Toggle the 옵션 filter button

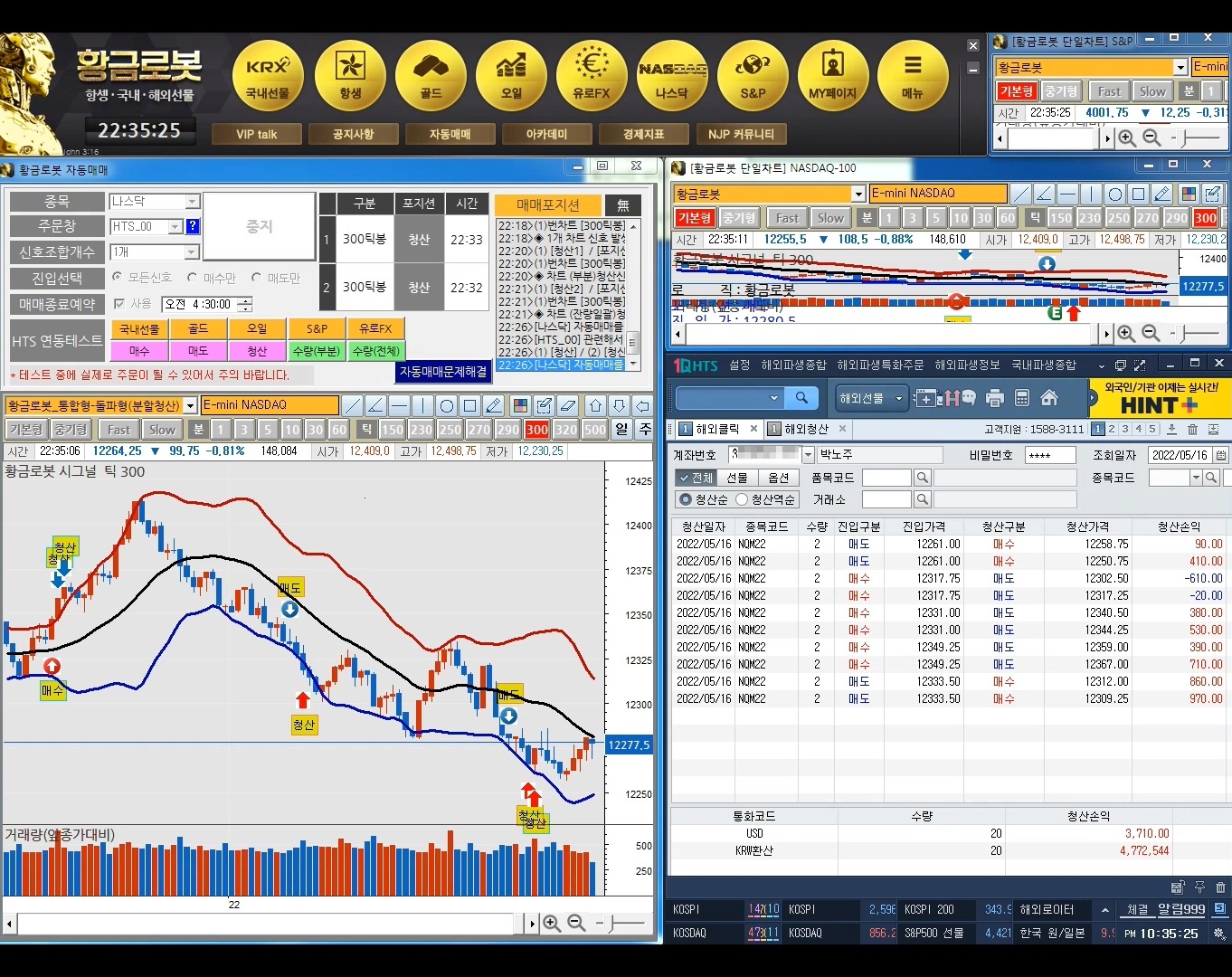click(x=778, y=478)
